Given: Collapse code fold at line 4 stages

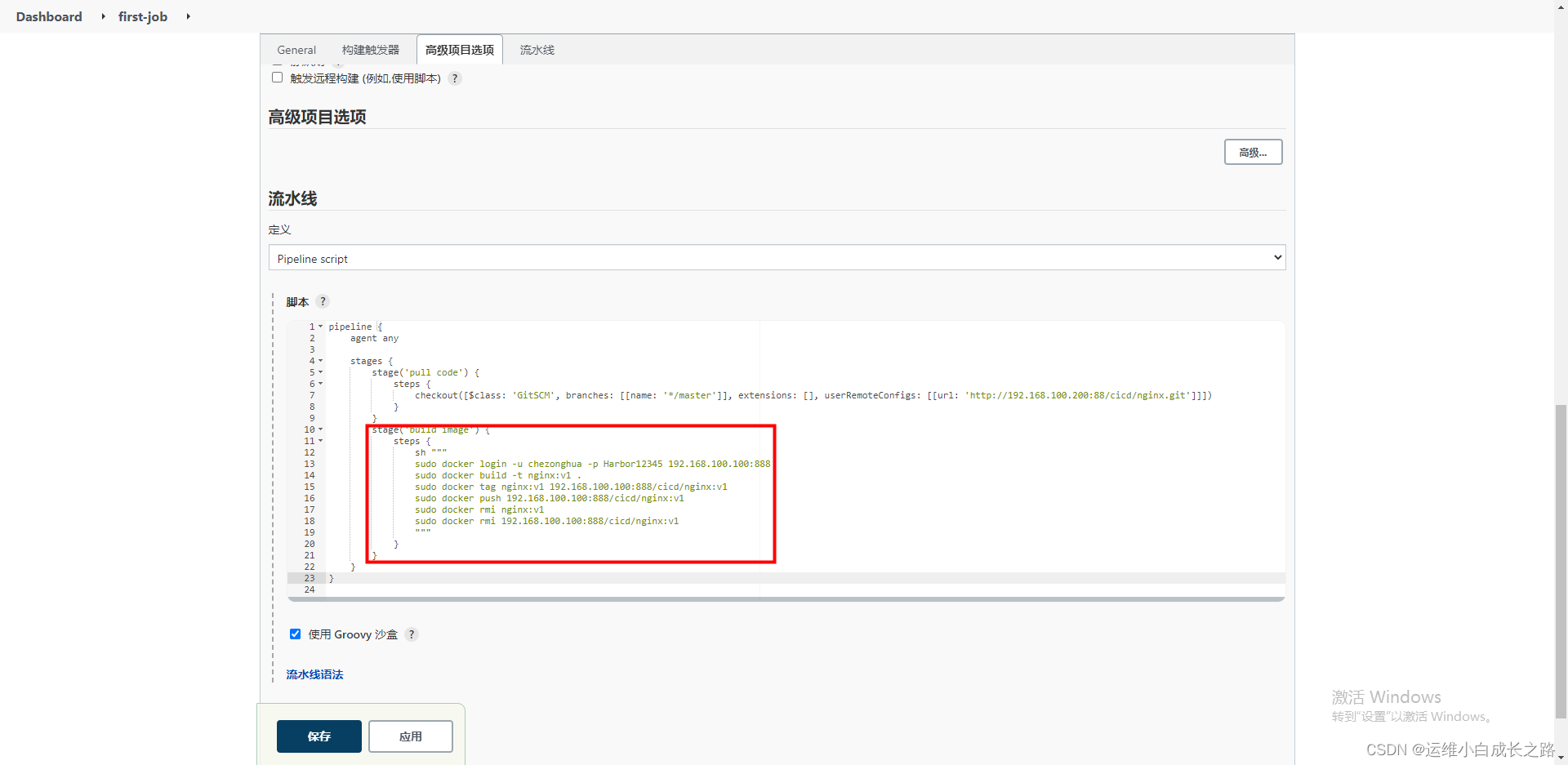Looking at the screenshot, I should point(320,361).
